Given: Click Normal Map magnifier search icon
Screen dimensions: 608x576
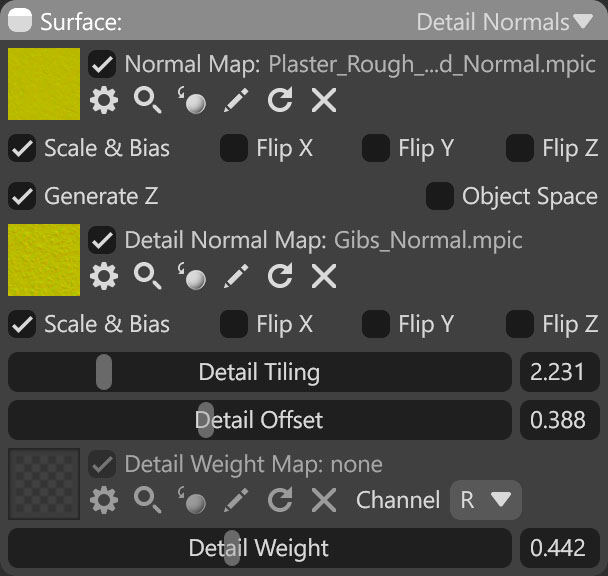Looking at the screenshot, I should tap(147, 100).
